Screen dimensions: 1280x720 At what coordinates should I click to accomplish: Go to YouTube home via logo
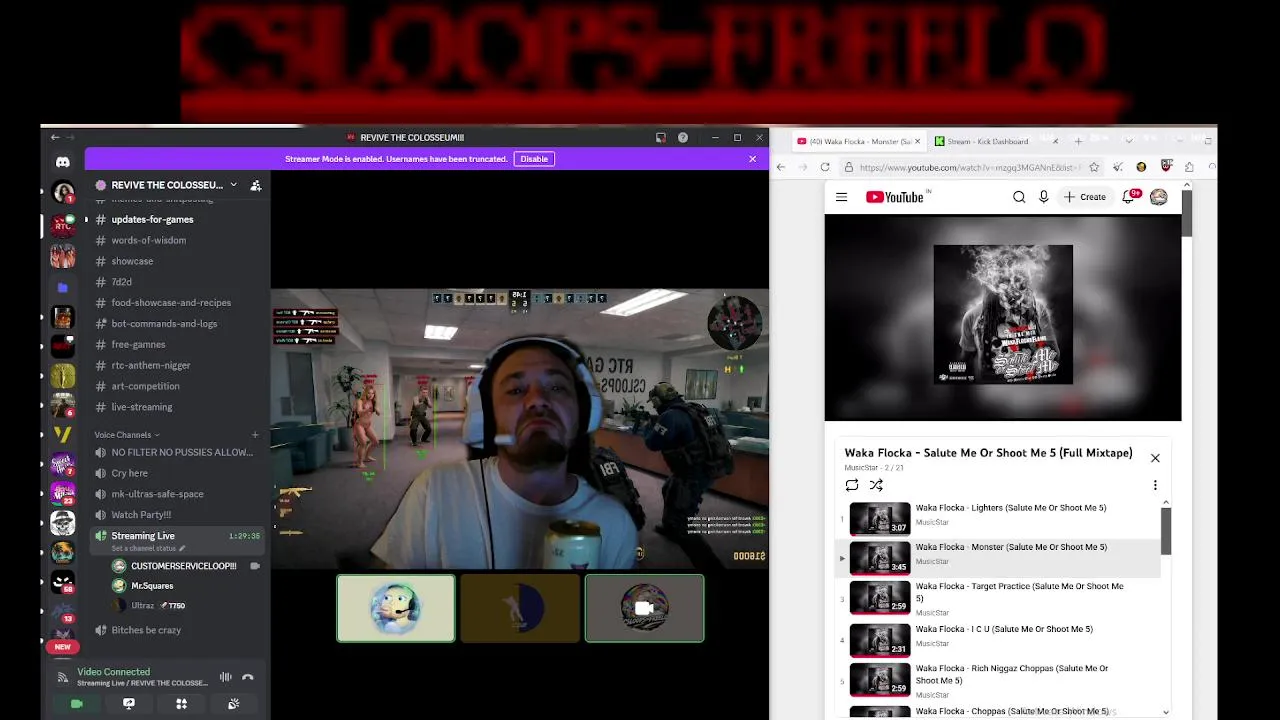tap(895, 197)
